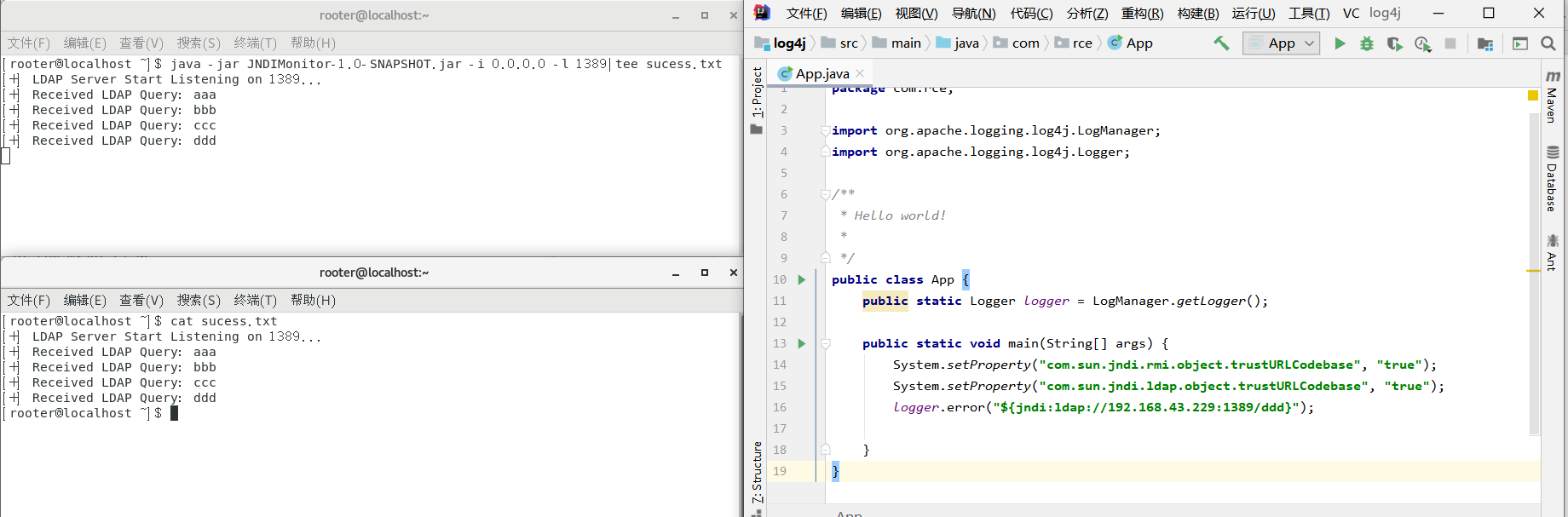Click the rce breadcrumb

pyautogui.click(x=1074, y=43)
